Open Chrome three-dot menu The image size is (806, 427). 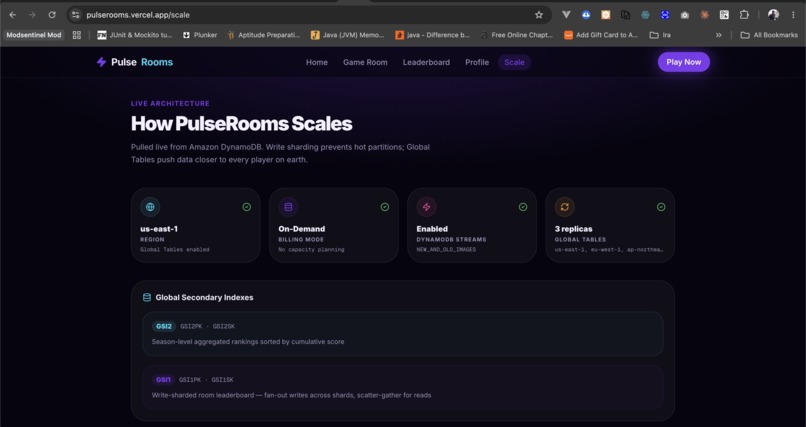click(x=793, y=15)
